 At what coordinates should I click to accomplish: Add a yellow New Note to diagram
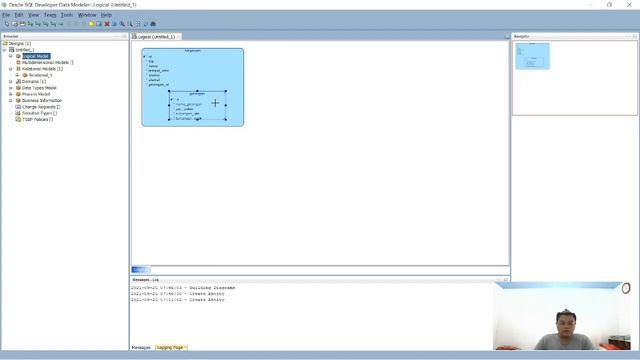(91, 24)
